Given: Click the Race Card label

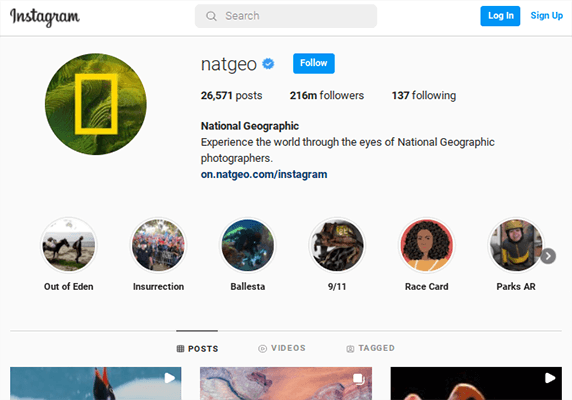Looking at the screenshot, I should coord(426,287).
